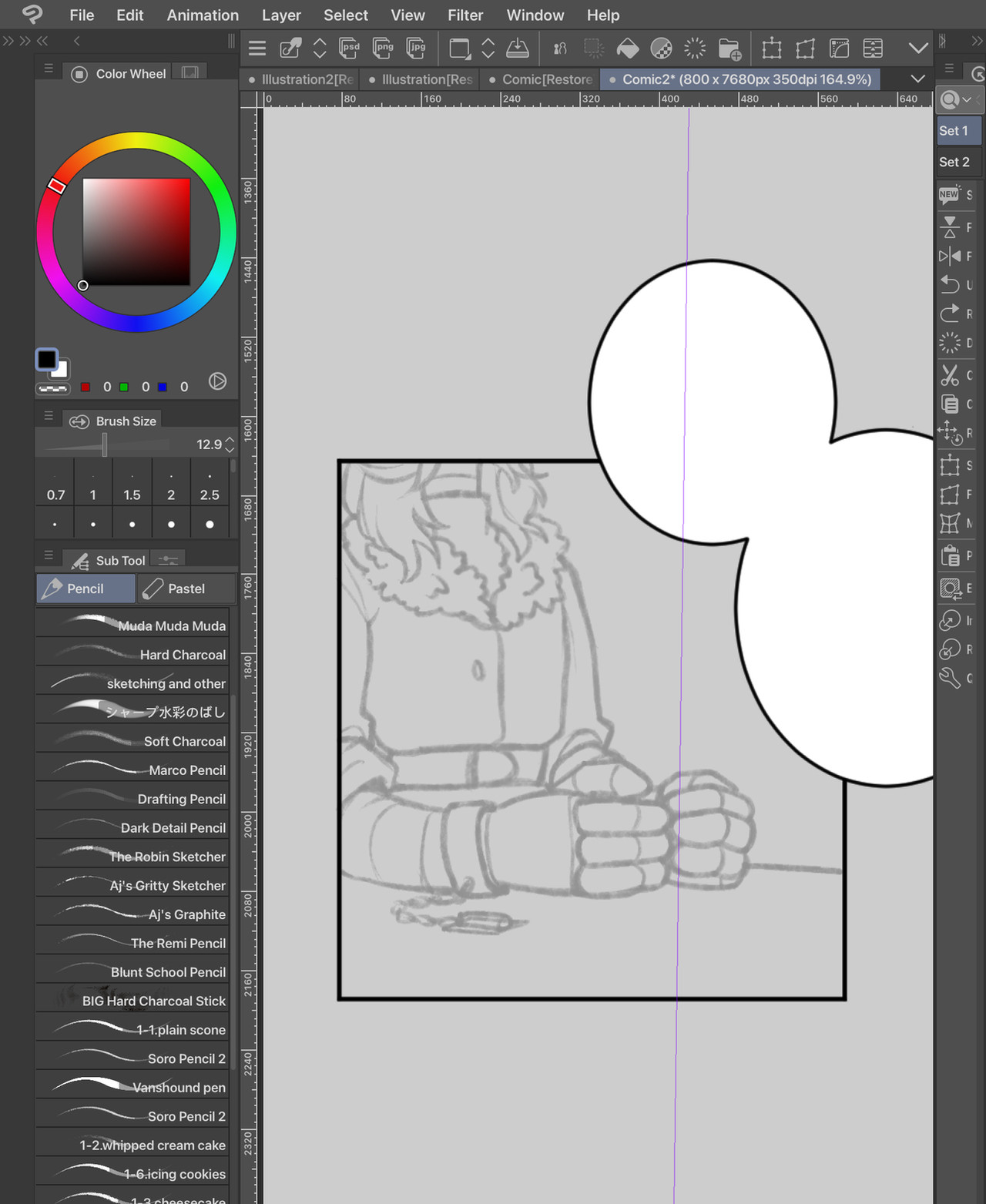Screen dimensions: 986x1204
Task: Click the up-down arrows after the brush icon
Action: (x=320, y=49)
